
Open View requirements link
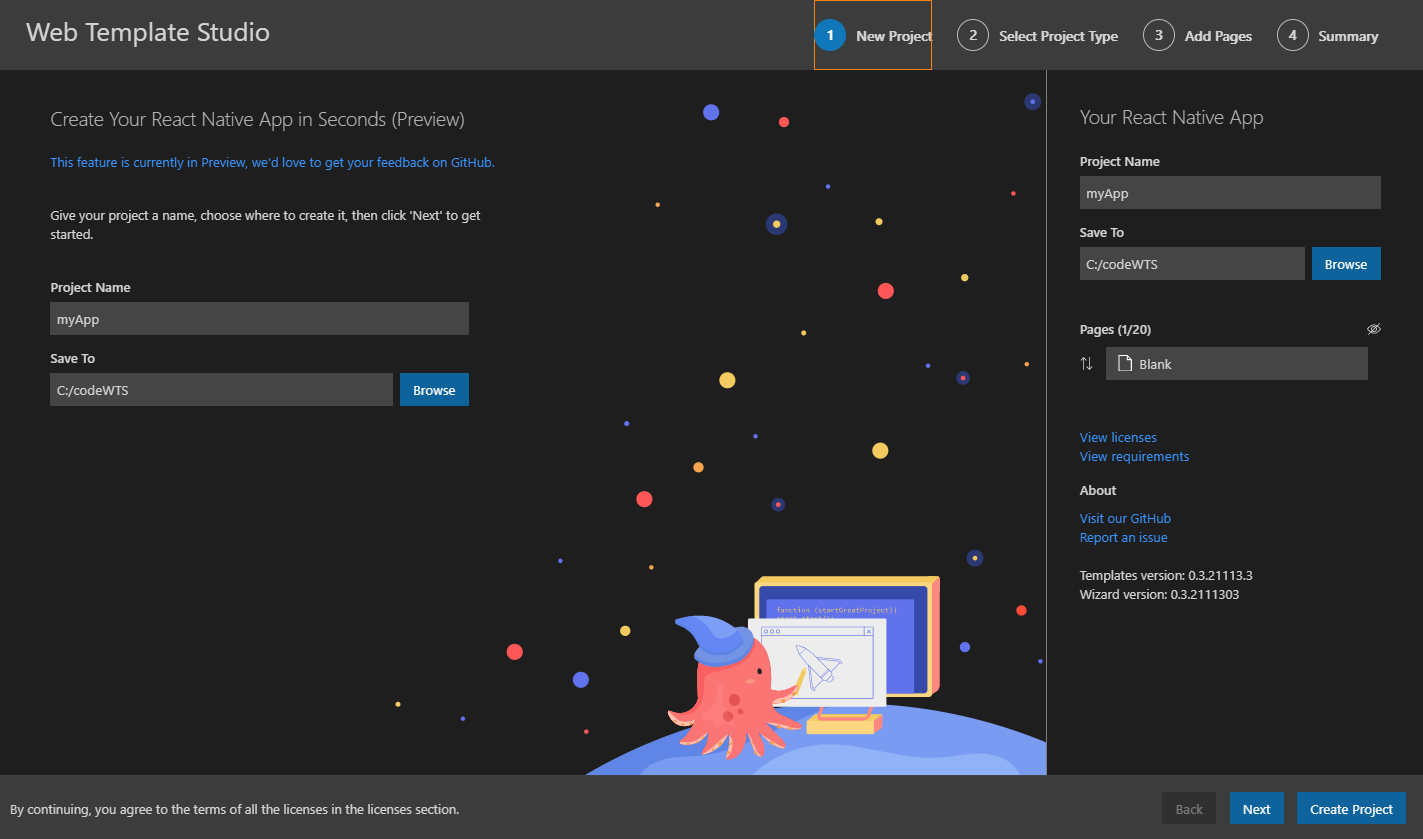[1134, 456]
